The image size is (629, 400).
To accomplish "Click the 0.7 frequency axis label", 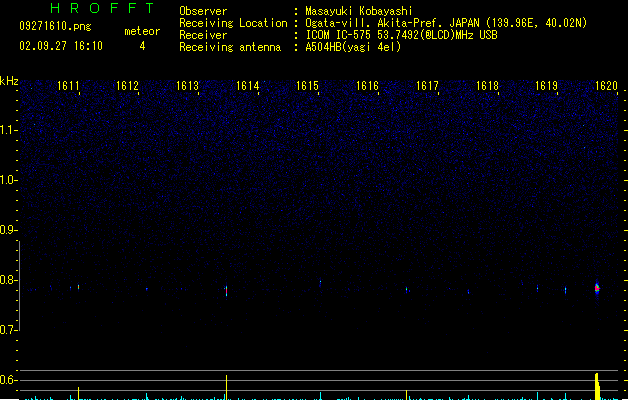I will coord(8,330).
